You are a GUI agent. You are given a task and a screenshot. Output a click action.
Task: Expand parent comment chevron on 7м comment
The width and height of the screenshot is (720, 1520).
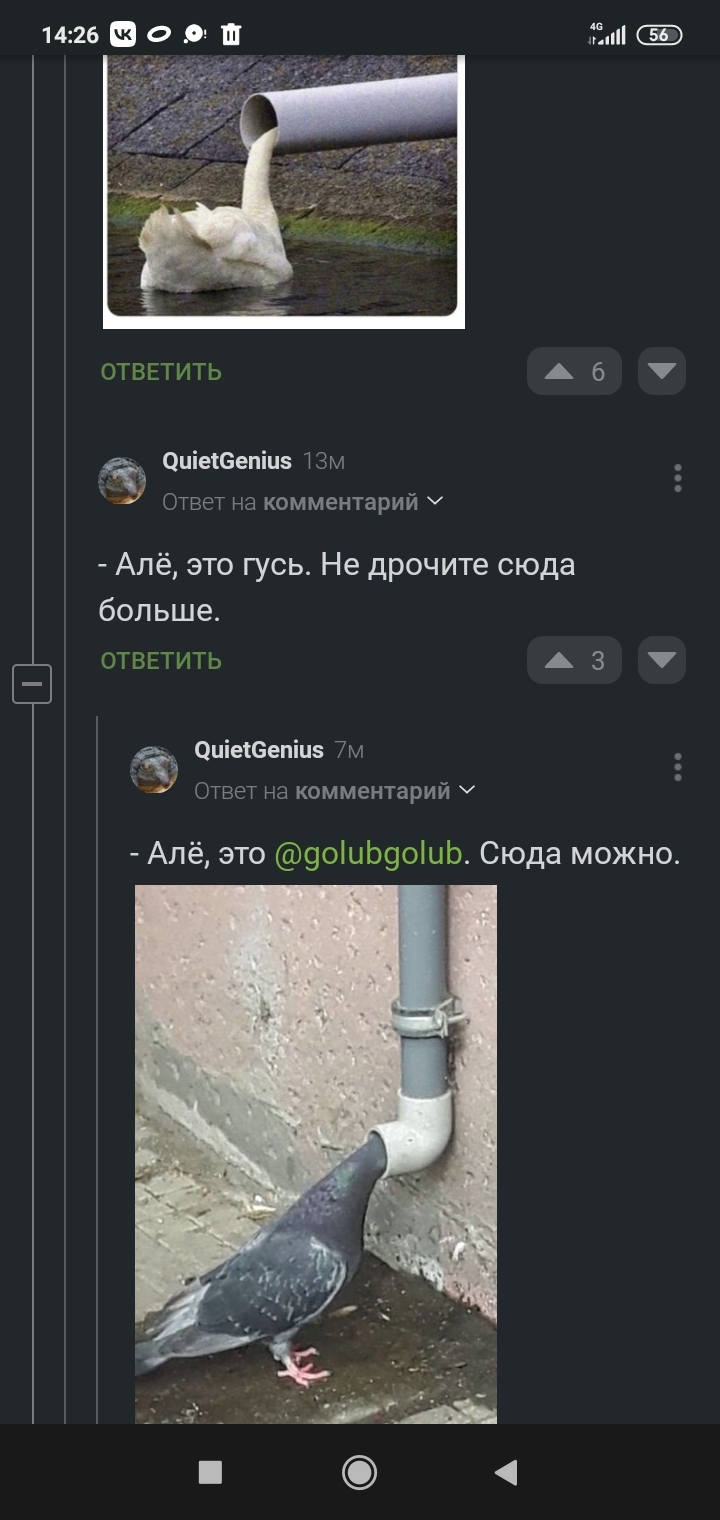tap(466, 790)
